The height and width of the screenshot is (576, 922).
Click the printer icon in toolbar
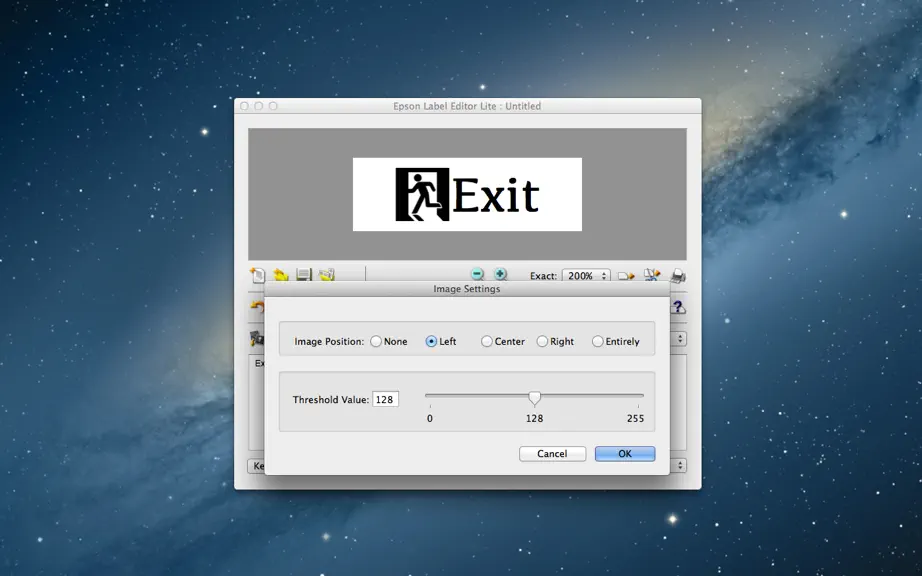[x=678, y=275]
